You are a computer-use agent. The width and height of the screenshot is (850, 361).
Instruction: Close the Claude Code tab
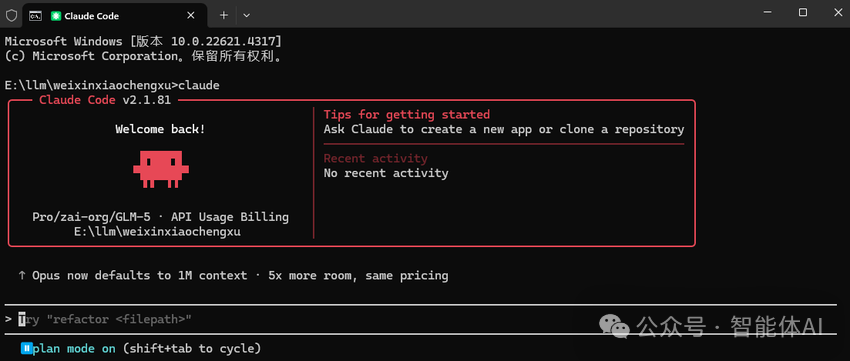pos(191,16)
